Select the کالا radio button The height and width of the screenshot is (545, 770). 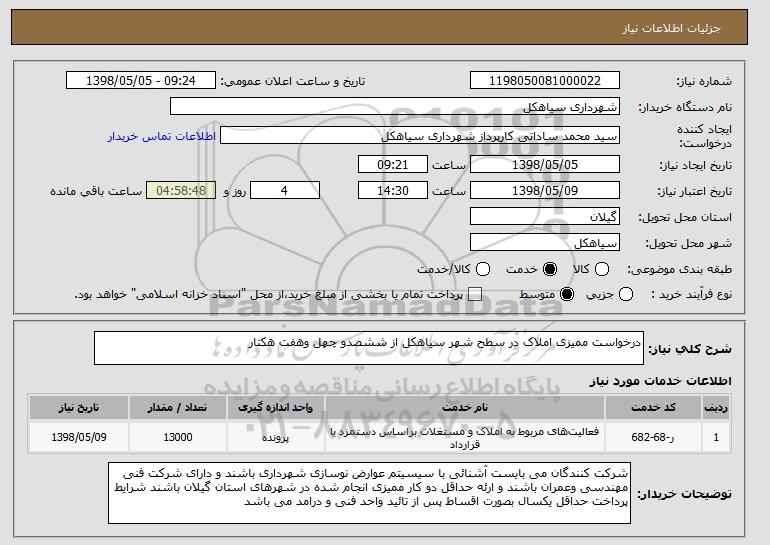(x=602, y=269)
